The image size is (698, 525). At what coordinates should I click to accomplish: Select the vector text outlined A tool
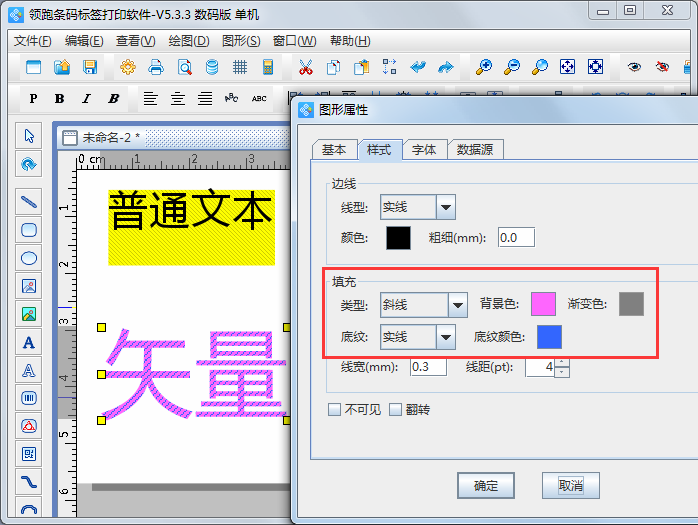(x=29, y=370)
